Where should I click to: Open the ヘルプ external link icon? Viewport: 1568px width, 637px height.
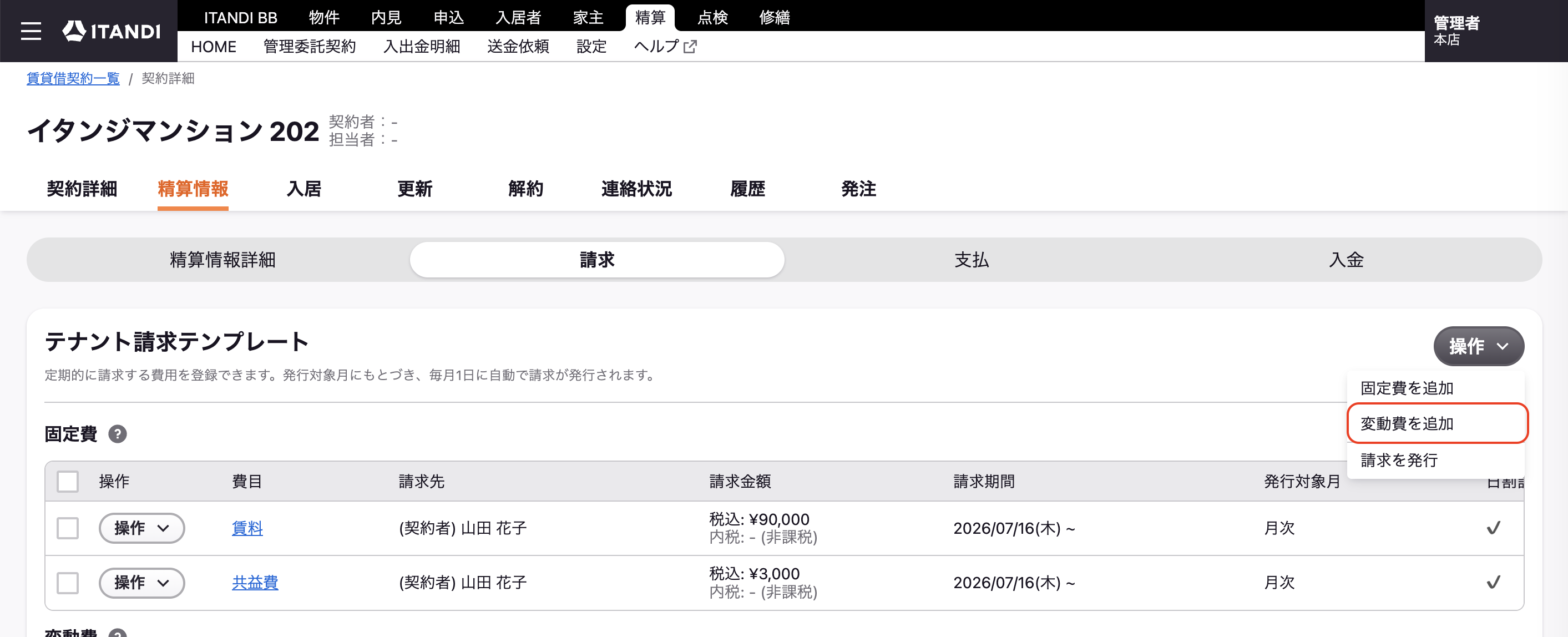click(690, 46)
